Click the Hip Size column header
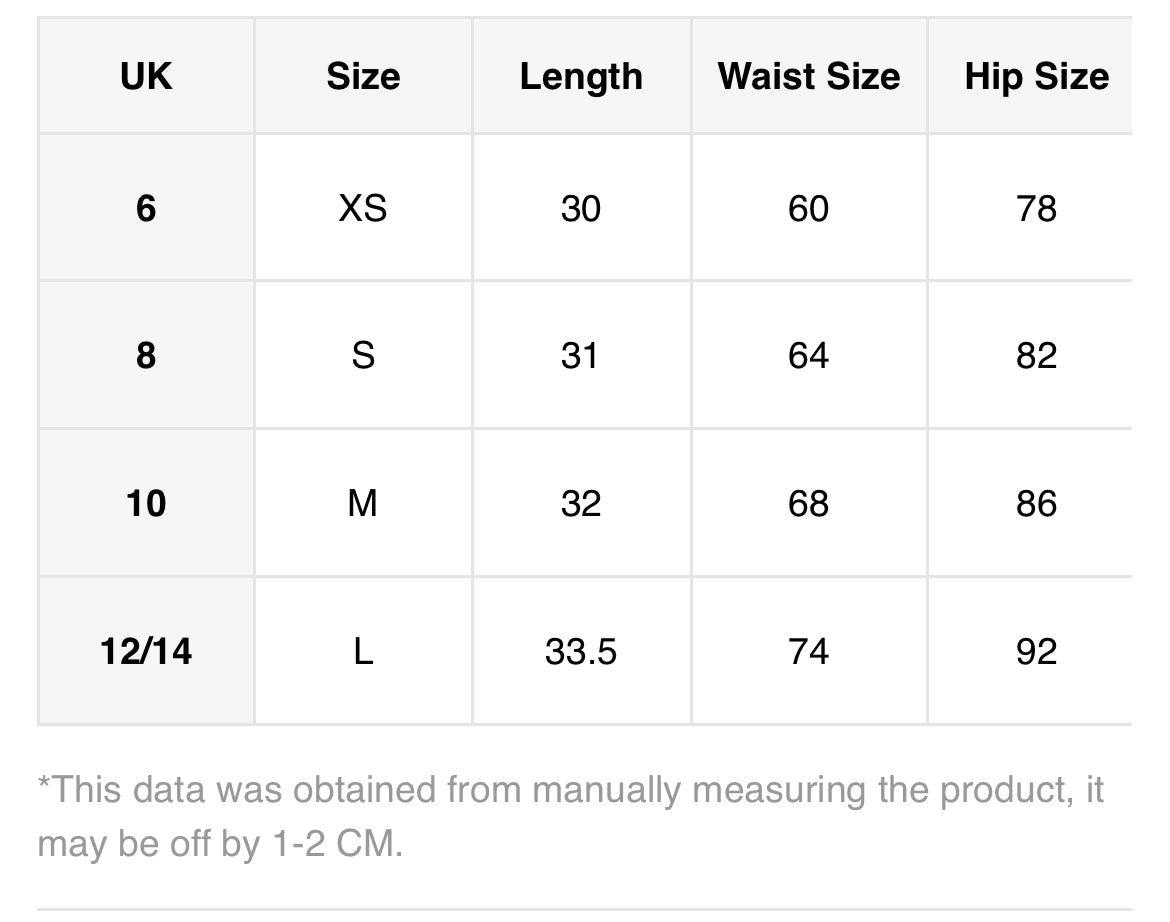The width and height of the screenshot is (1170, 922). pyautogui.click(x=1036, y=77)
